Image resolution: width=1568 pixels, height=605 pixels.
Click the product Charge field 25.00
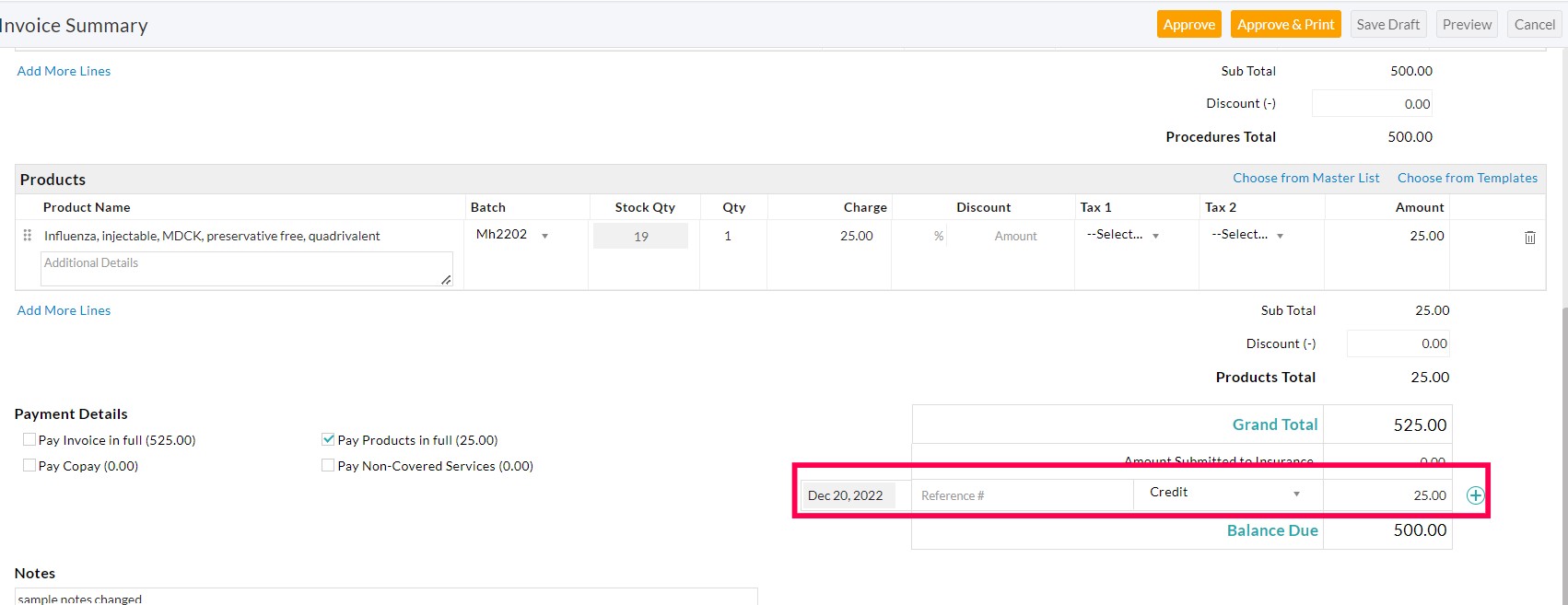829,236
